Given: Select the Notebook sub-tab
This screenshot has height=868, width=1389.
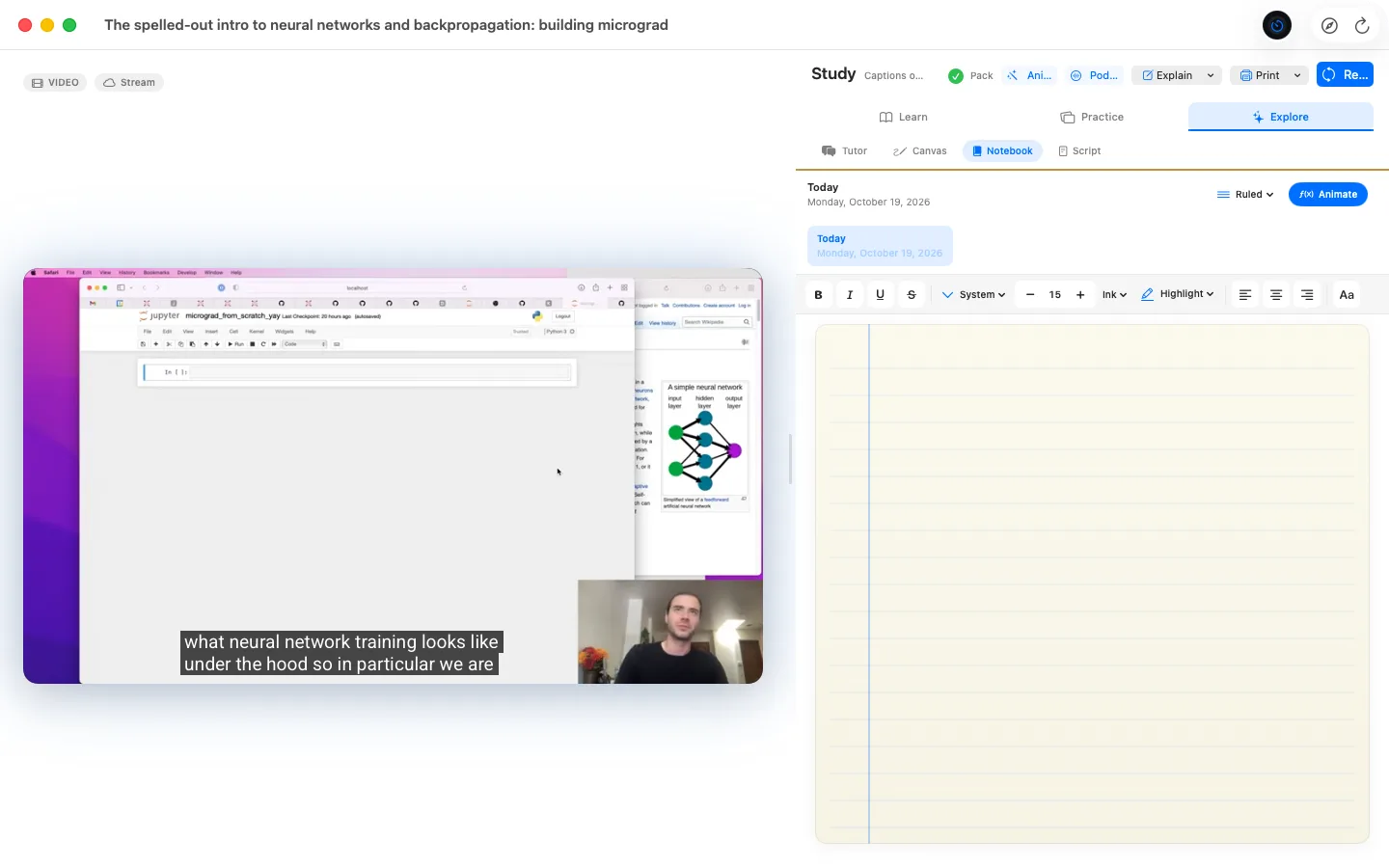Looking at the screenshot, I should tap(1002, 151).
